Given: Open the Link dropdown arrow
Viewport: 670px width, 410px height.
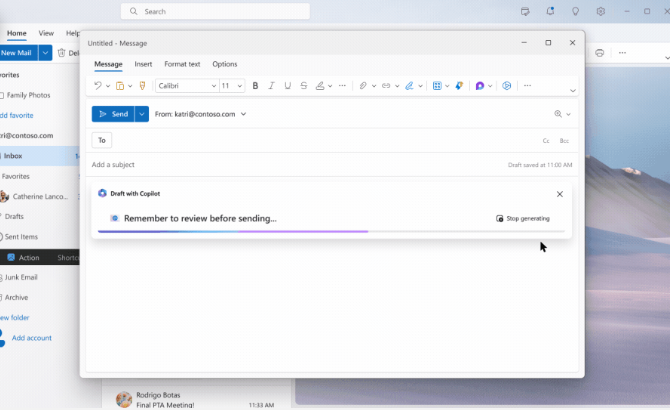Looking at the screenshot, I should 397,86.
